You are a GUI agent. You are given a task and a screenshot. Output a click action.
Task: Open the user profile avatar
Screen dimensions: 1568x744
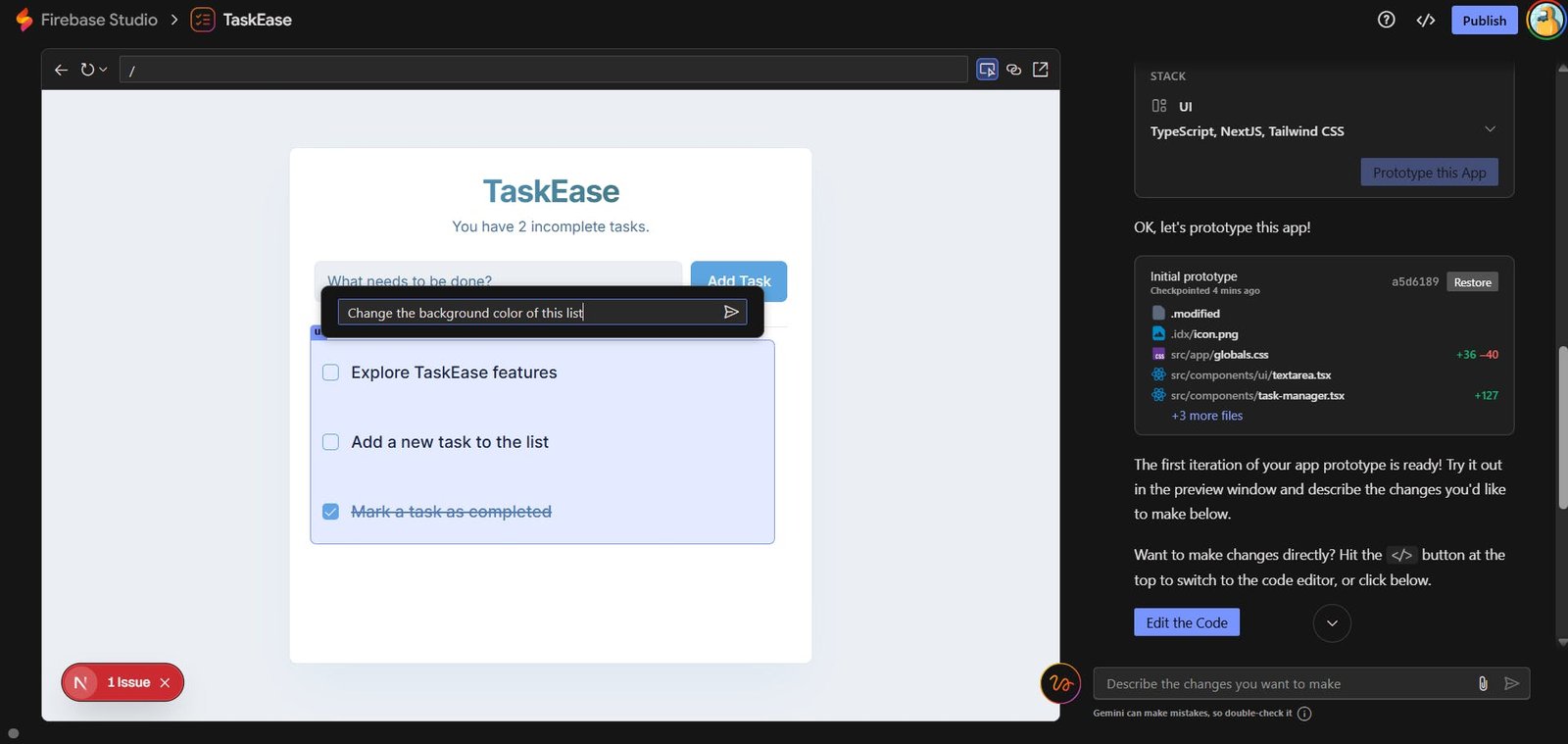coord(1545,20)
